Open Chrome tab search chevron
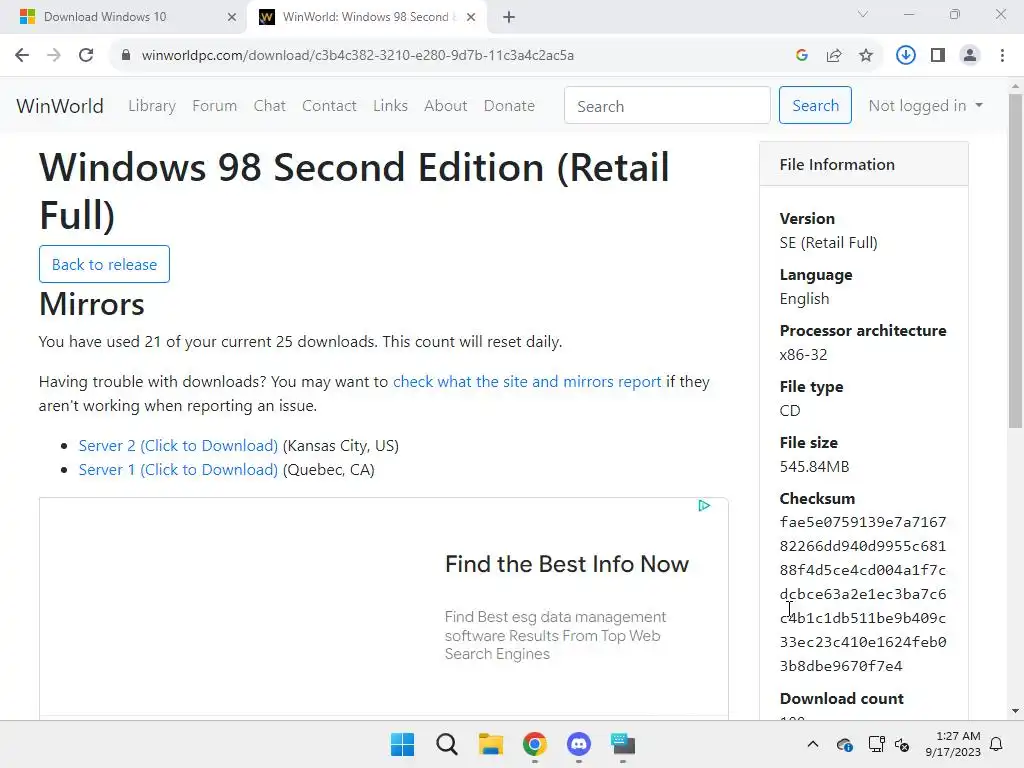The height and width of the screenshot is (768, 1024). click(x=863, y=14)
